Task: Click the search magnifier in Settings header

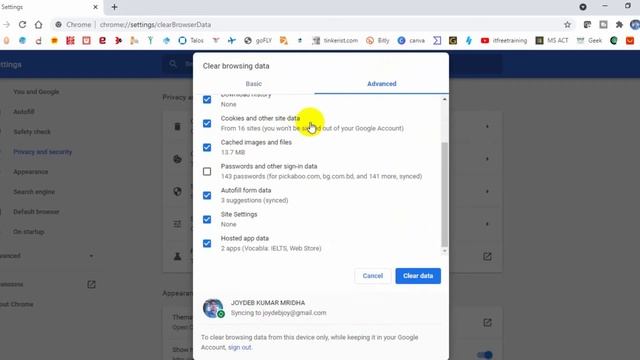Action: (173, 64)
